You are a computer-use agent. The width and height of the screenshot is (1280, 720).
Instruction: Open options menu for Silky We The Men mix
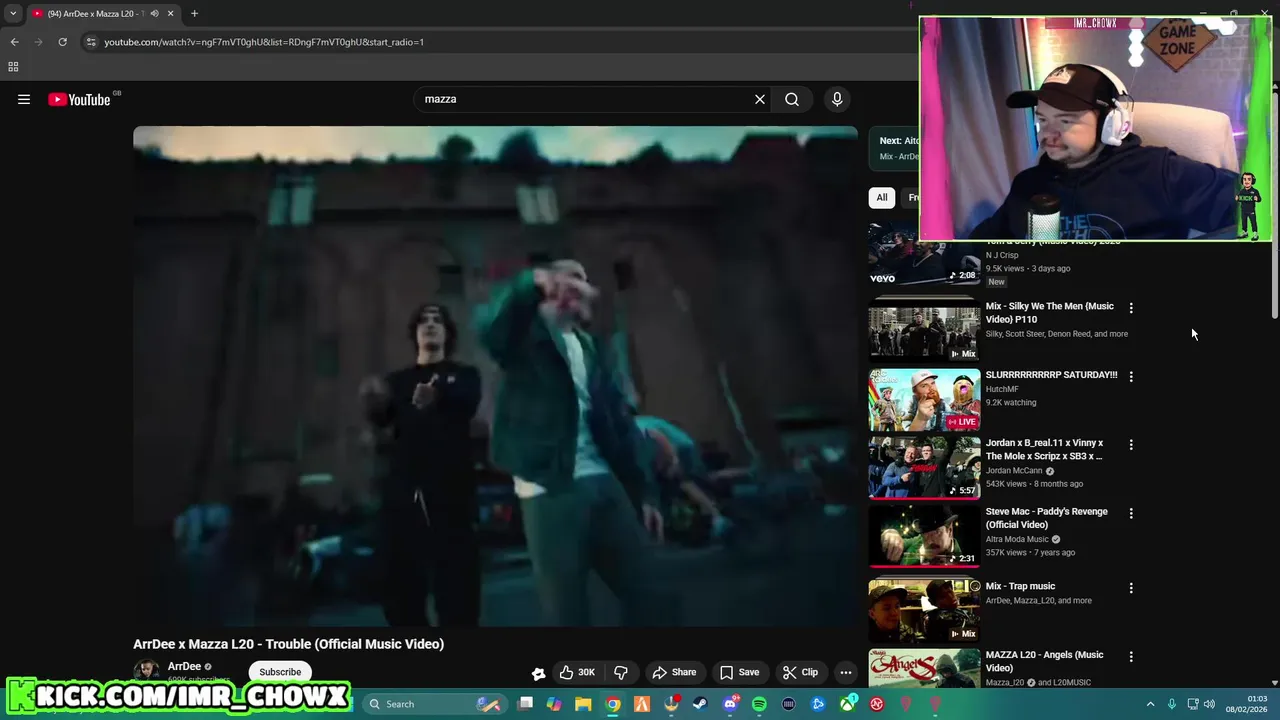coord(1131,308)
